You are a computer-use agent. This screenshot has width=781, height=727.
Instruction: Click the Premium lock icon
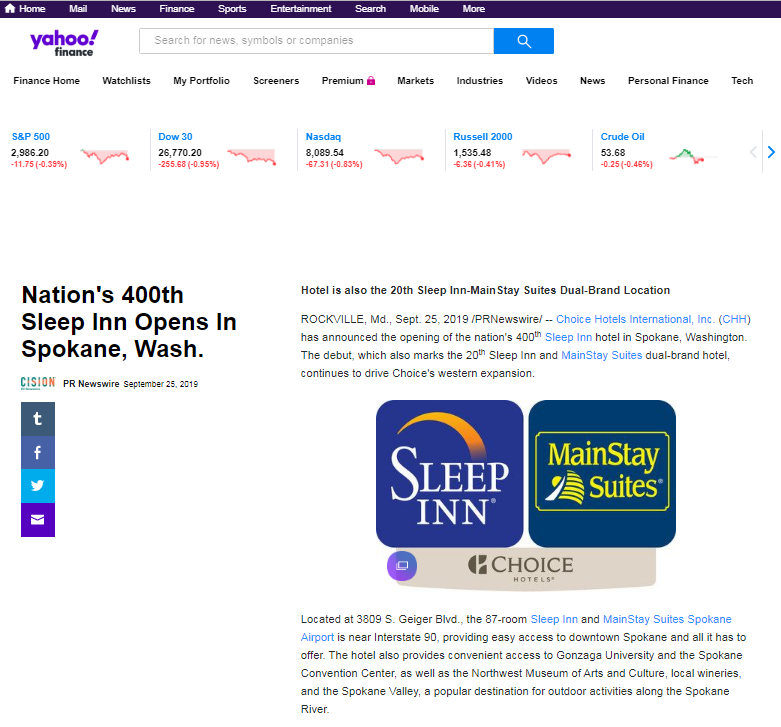point(371,81)
